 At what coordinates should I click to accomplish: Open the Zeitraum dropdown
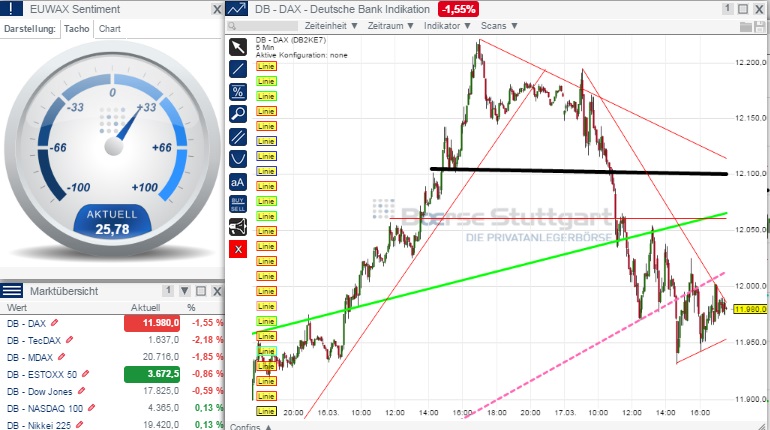391,26
